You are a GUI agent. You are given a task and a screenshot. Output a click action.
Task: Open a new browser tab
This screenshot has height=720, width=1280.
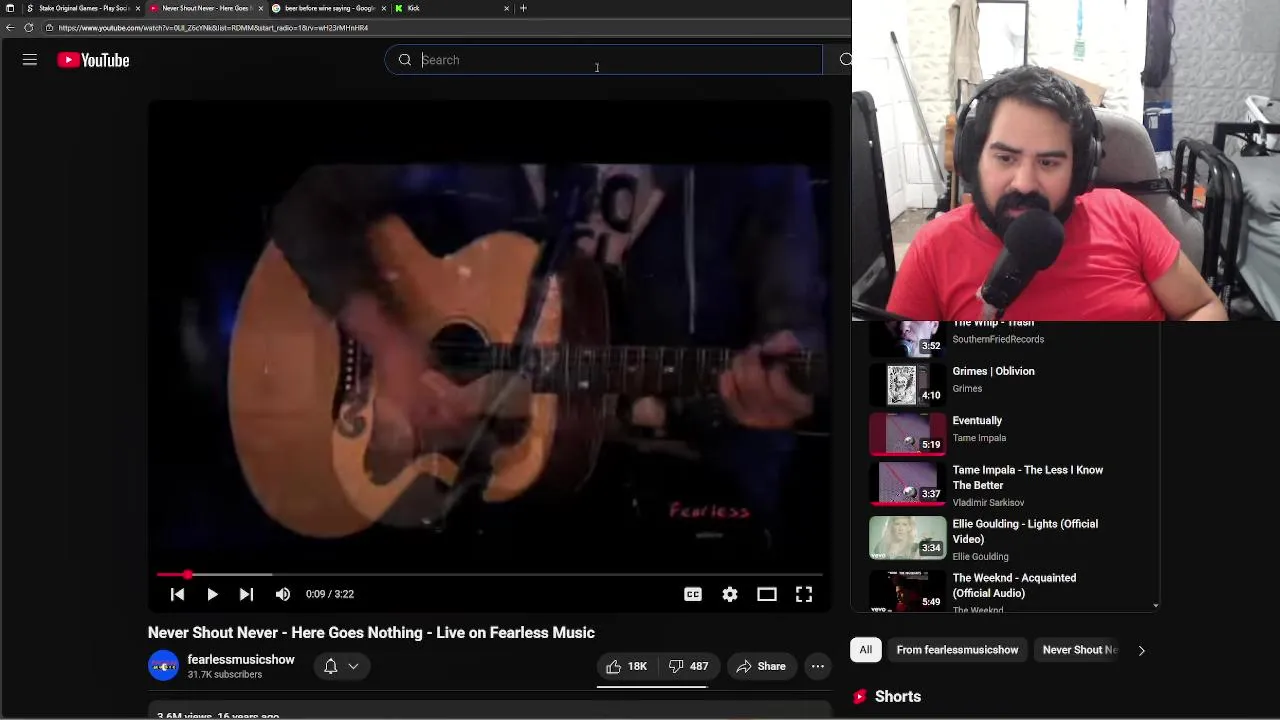[x=523, y=8]
